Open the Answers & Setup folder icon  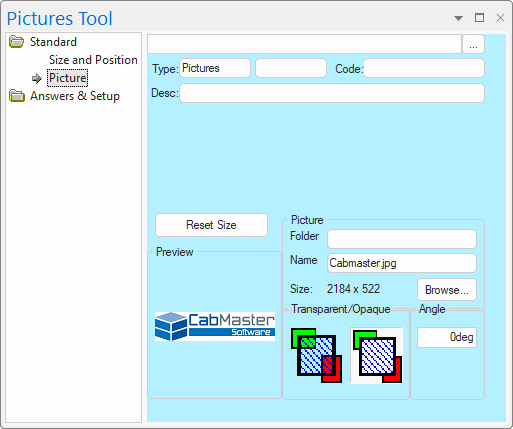[17, 96]
